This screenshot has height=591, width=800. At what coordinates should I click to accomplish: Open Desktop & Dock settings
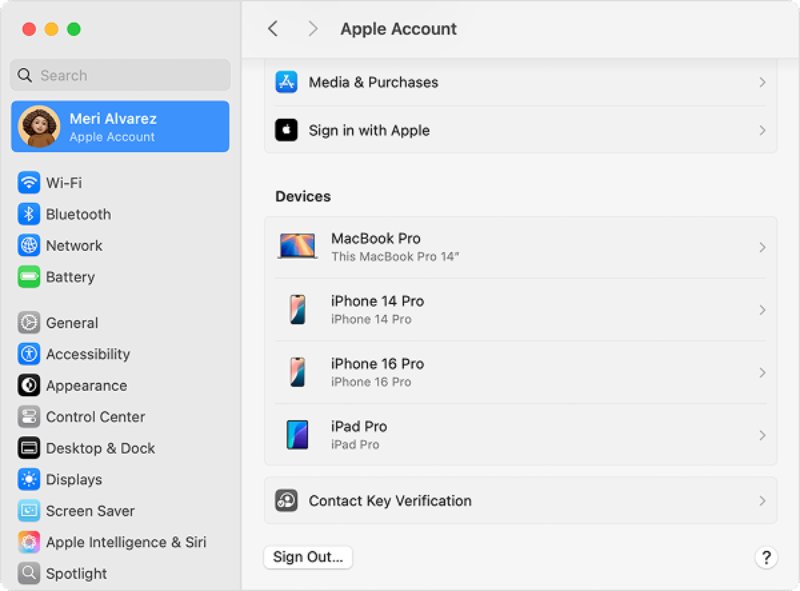[x=31, y=448]
